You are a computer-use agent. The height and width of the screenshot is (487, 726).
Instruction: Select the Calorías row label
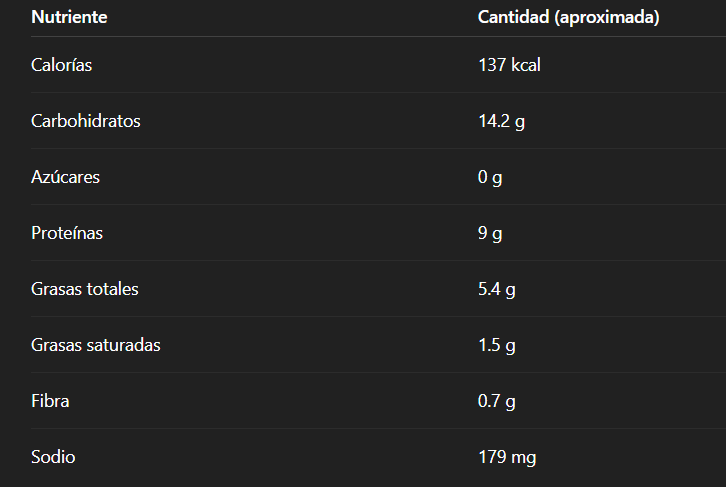coord(62,65)
